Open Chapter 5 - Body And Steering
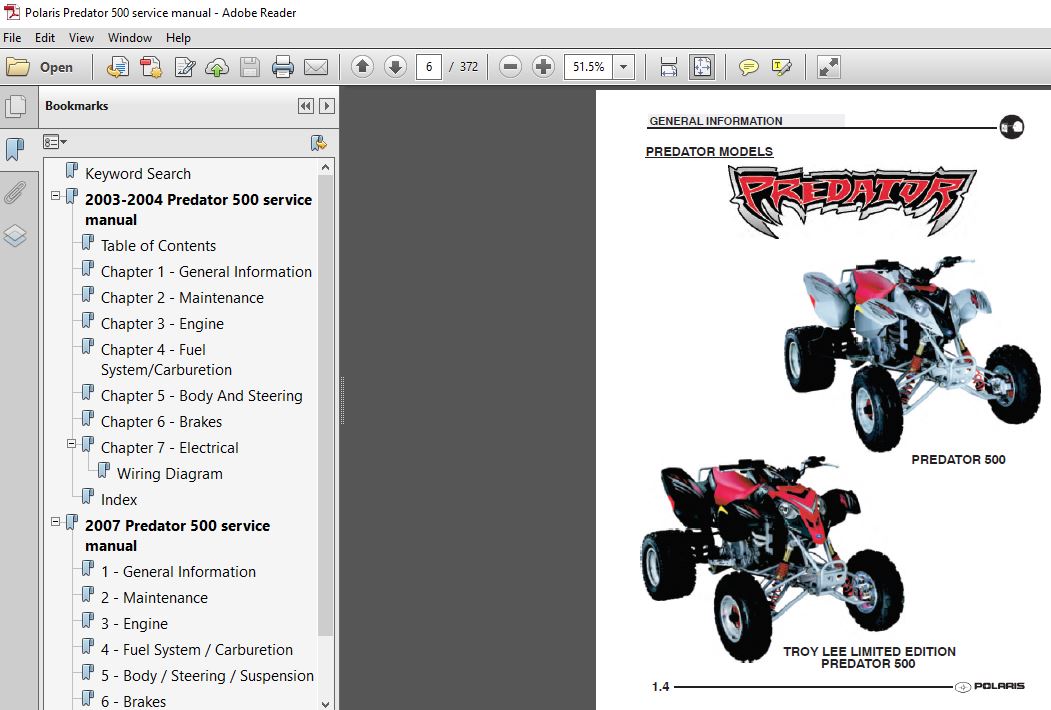The image size is (1051, 710). point(202,396)
